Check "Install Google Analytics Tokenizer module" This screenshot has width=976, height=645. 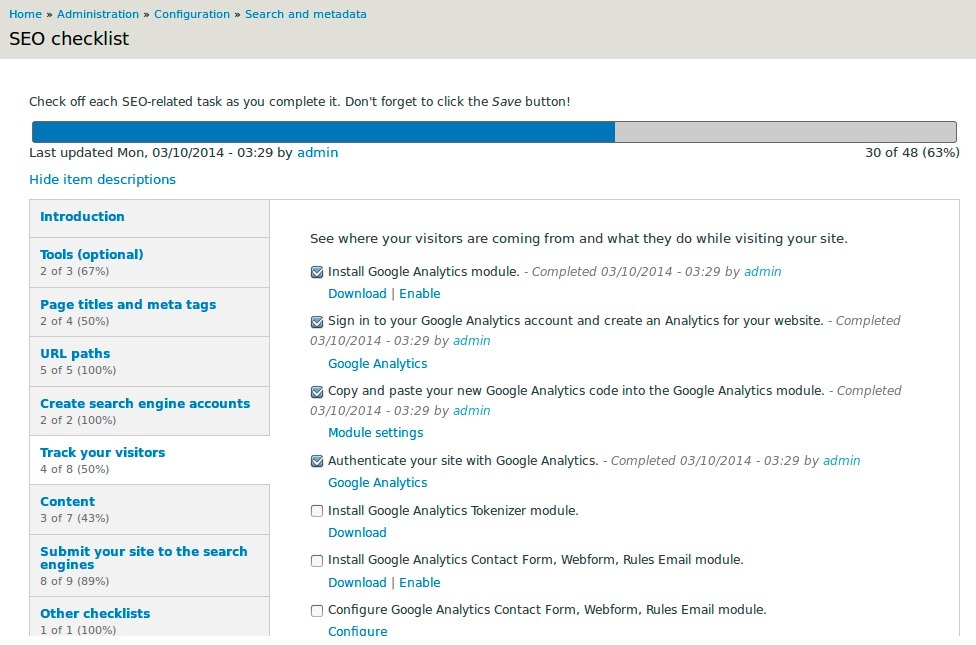tap(316, 510)
